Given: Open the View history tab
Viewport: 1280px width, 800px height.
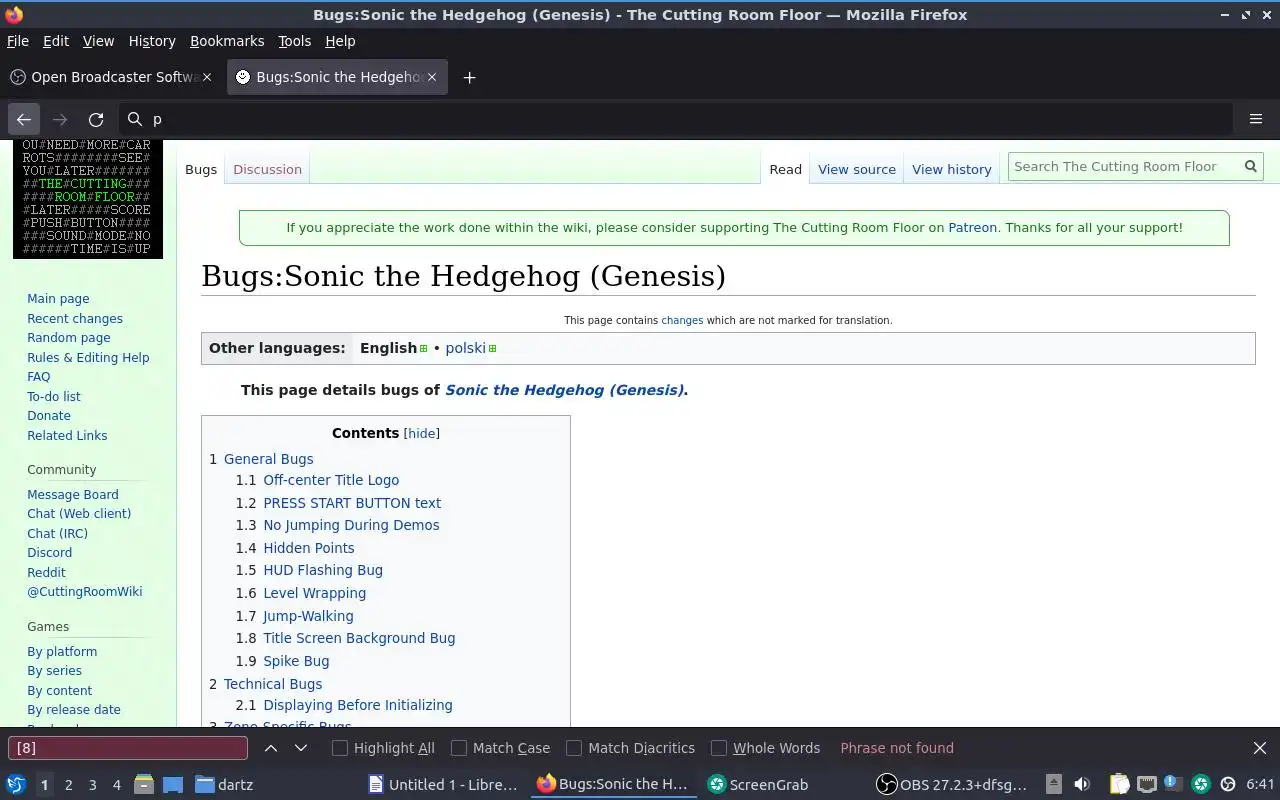Looking at the screenshot, I should point(952,169).
